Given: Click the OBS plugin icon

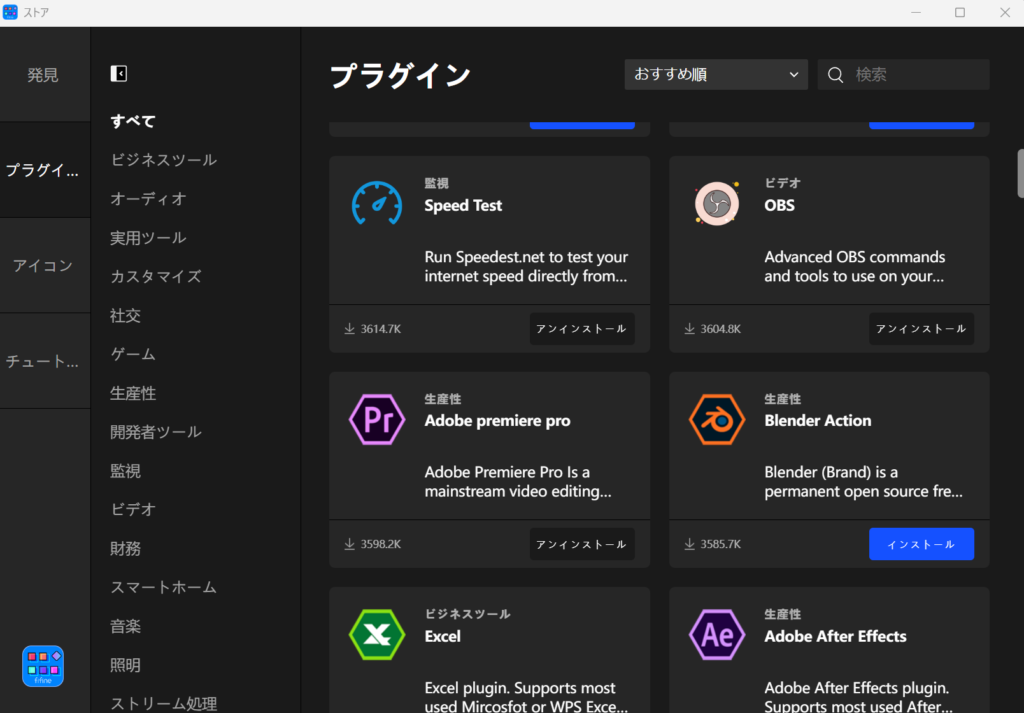Looking at the screenshot, I should pos(716,204).
